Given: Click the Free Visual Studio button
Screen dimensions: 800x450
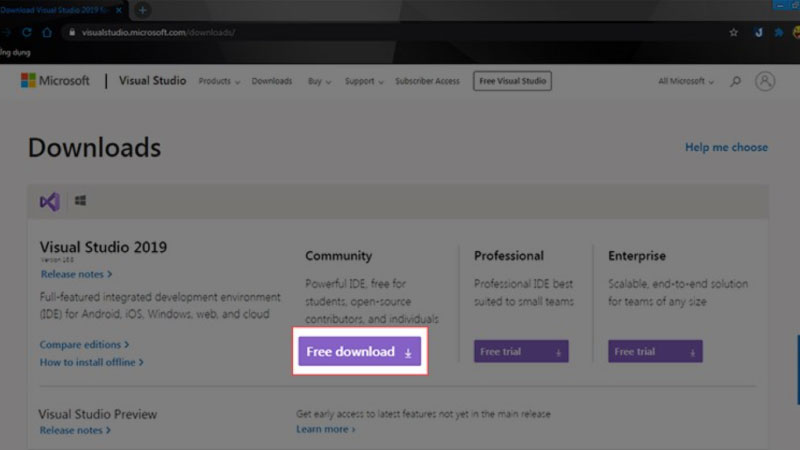Looking at the screenshot, I should pyautogui.click(x=512, y=81).
